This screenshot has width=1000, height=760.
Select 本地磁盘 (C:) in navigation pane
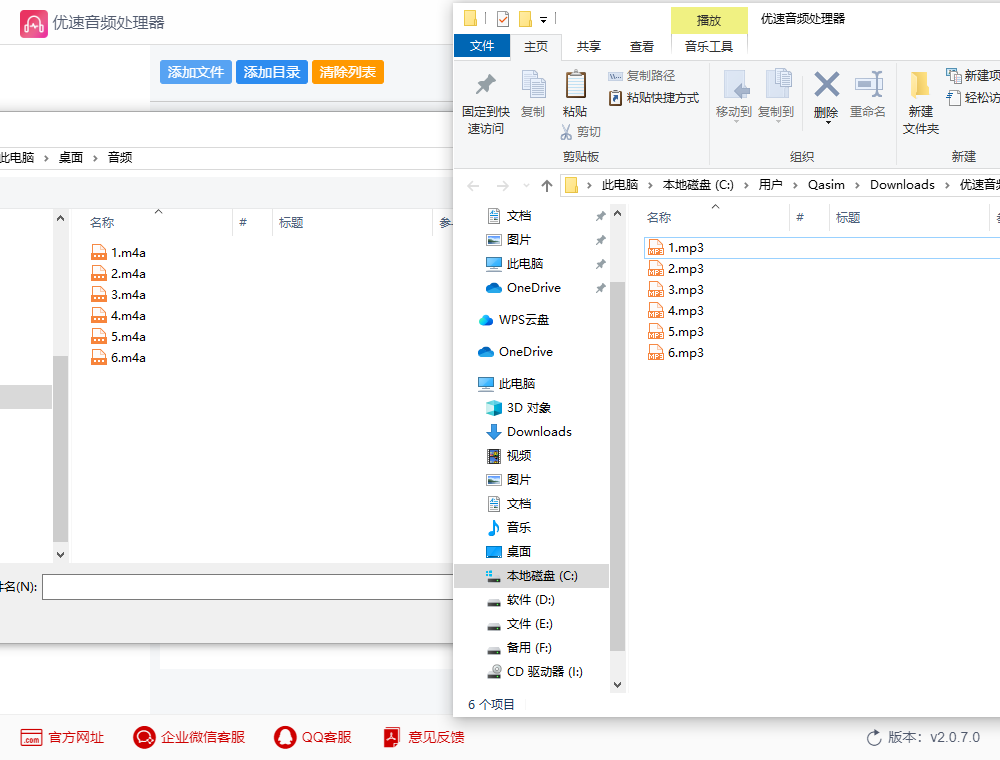pos(531,576)
